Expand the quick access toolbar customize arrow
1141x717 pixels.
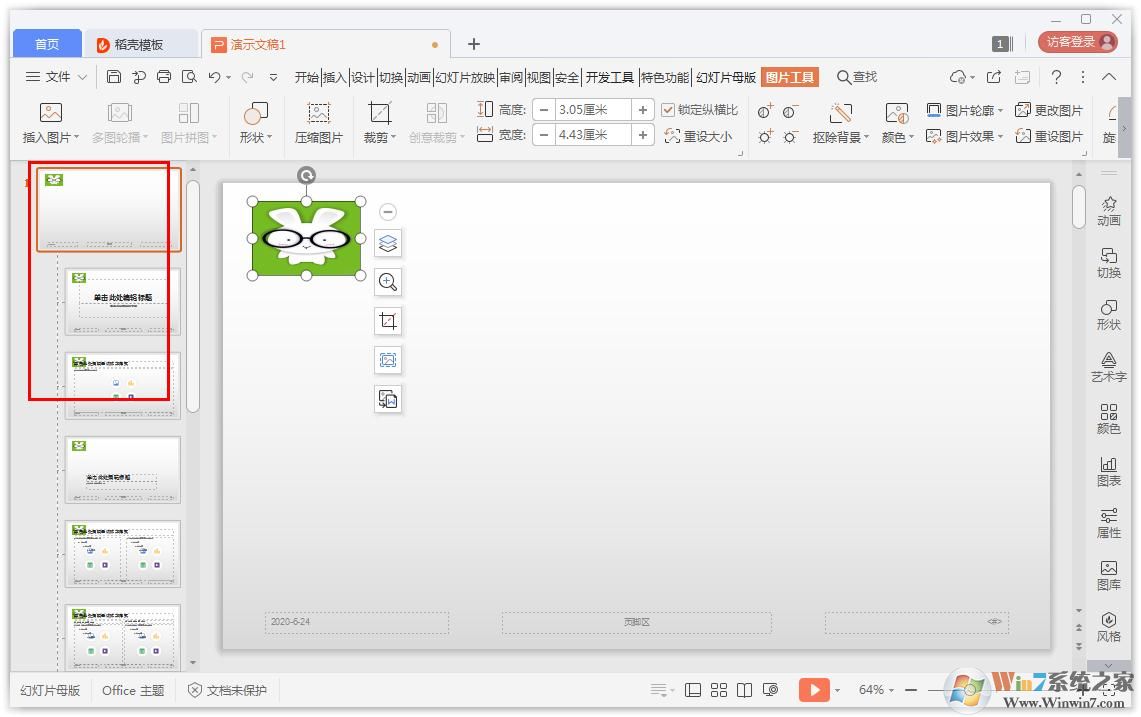pos(273,76)
